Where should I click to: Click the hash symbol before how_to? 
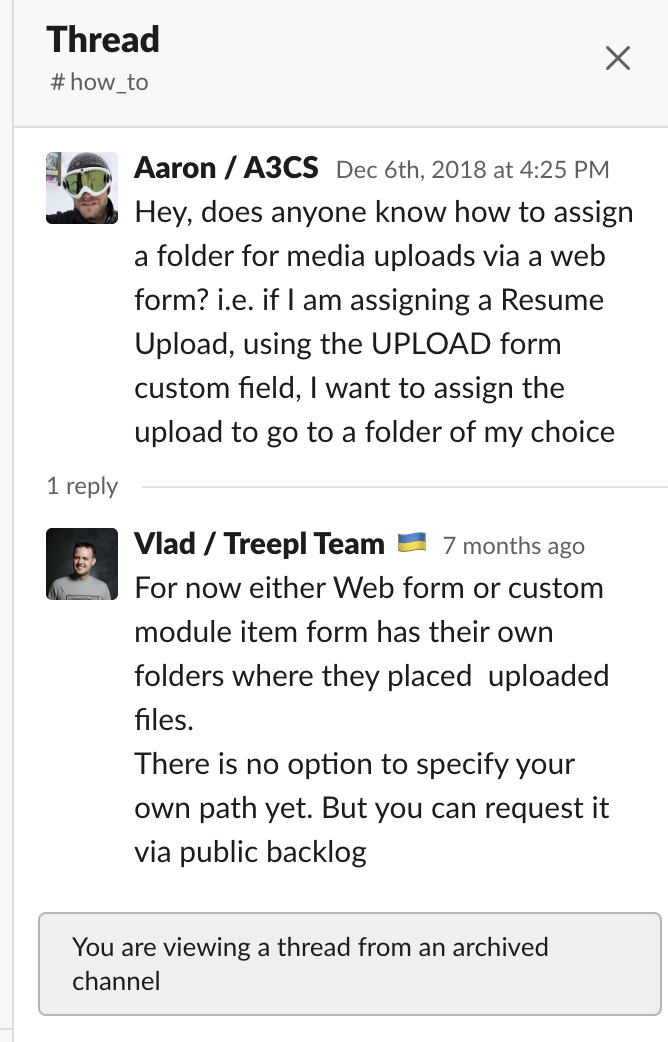tap(58, 82)
